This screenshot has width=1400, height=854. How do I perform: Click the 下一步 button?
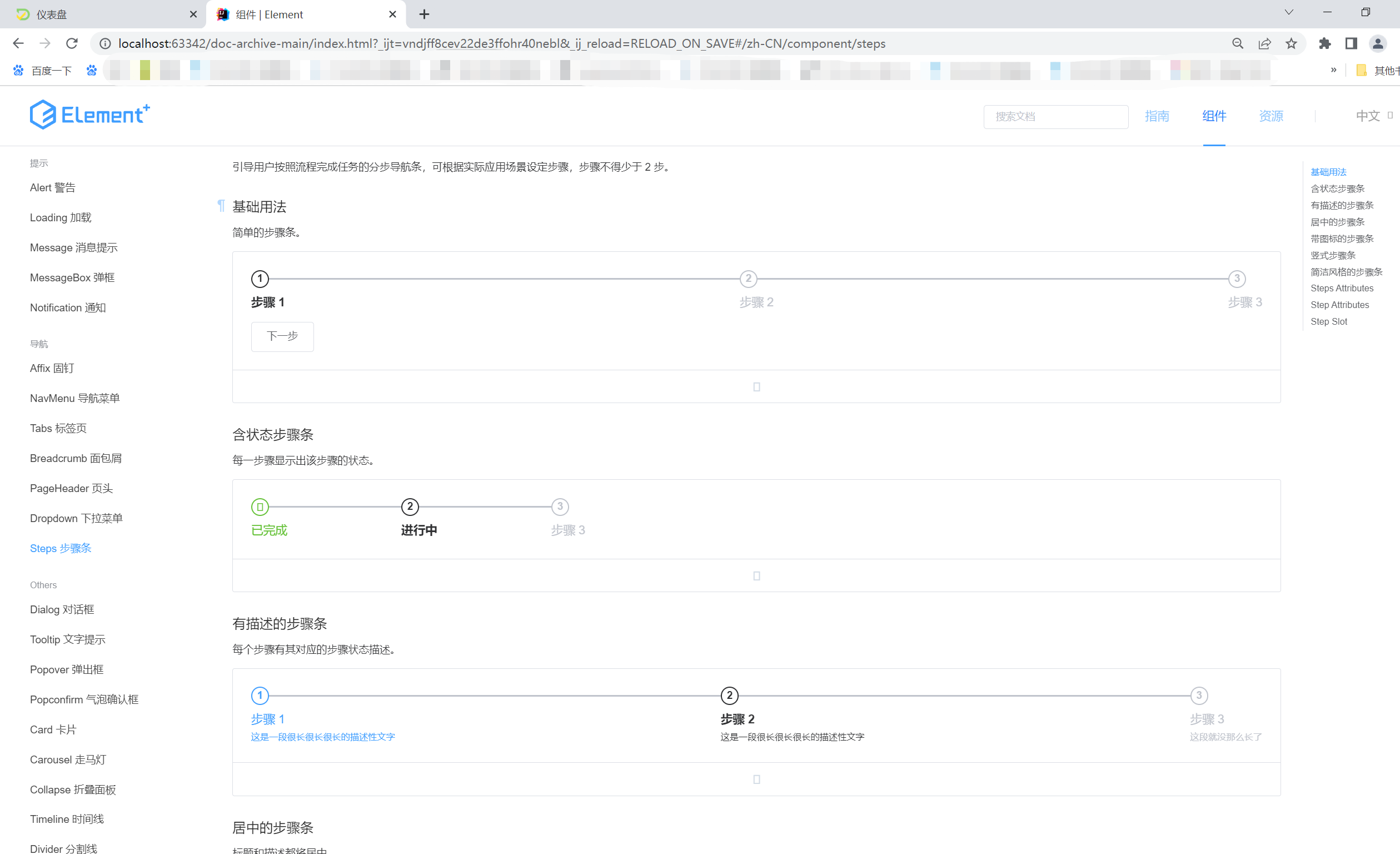pyautogui.click(x=282, y=336)
